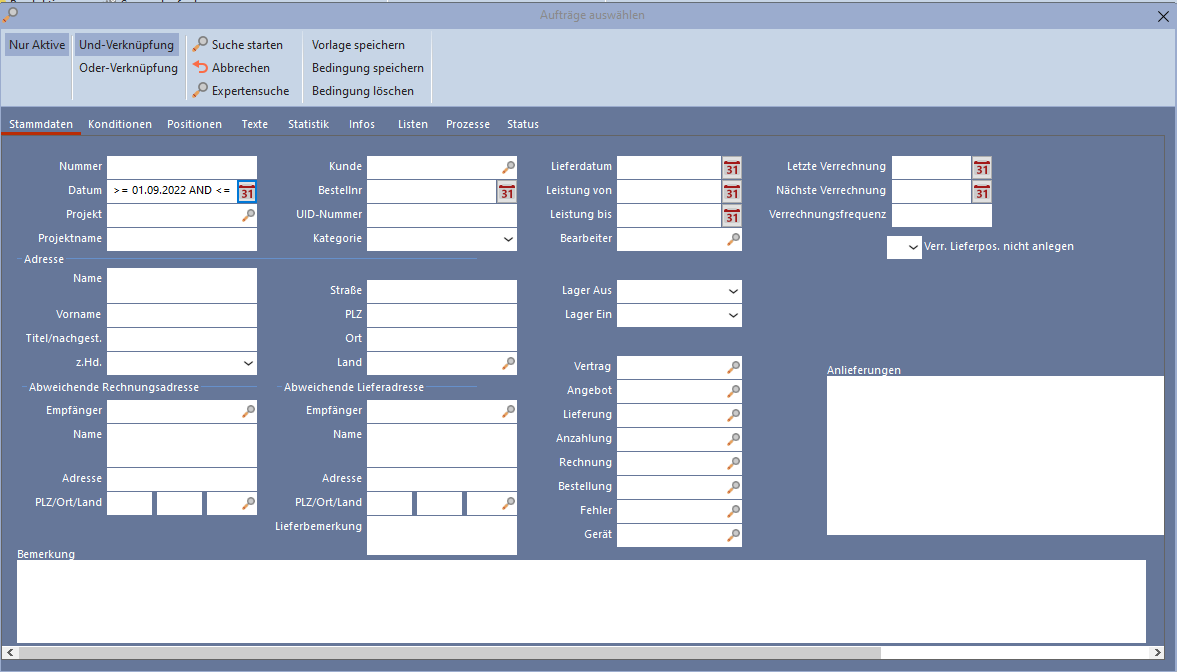This screenshot has width=1177, height=672.
Task: Enable Oder-Verknüpfung search mode
Action: (128, 68)
